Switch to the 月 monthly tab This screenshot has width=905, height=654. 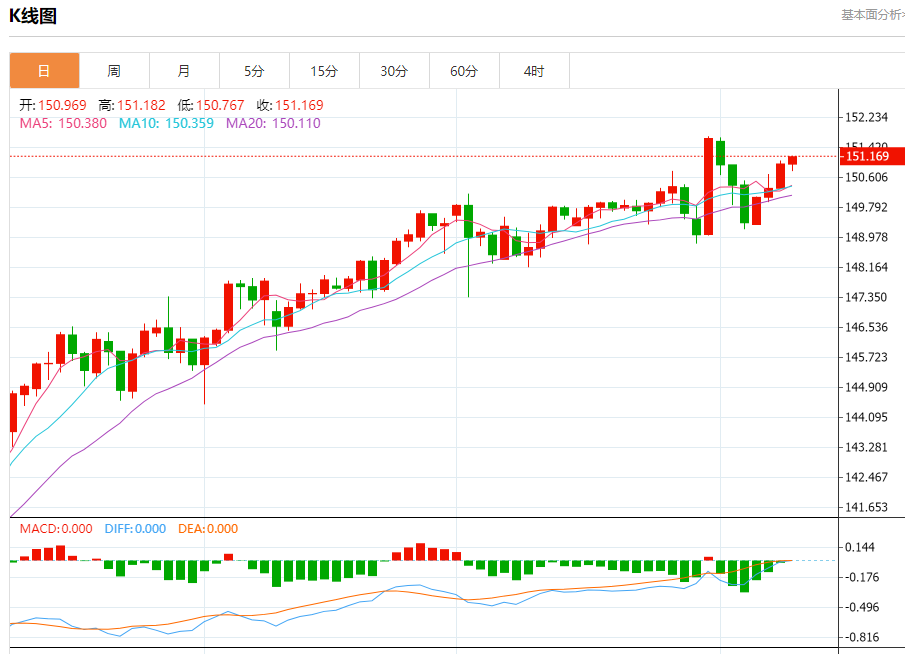(x=184, y=70)
